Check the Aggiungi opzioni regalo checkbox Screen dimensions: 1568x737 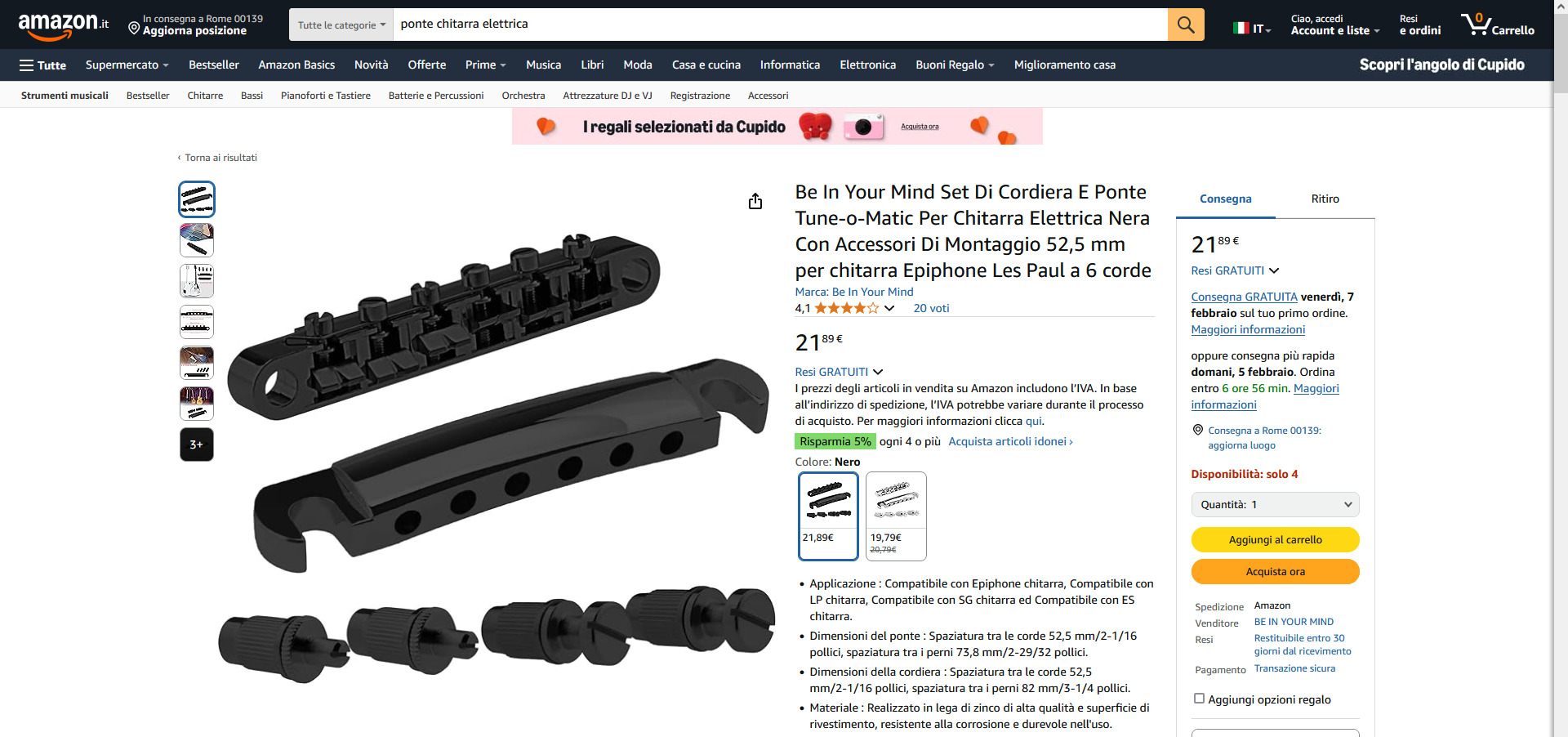[x=1199, y=699]
